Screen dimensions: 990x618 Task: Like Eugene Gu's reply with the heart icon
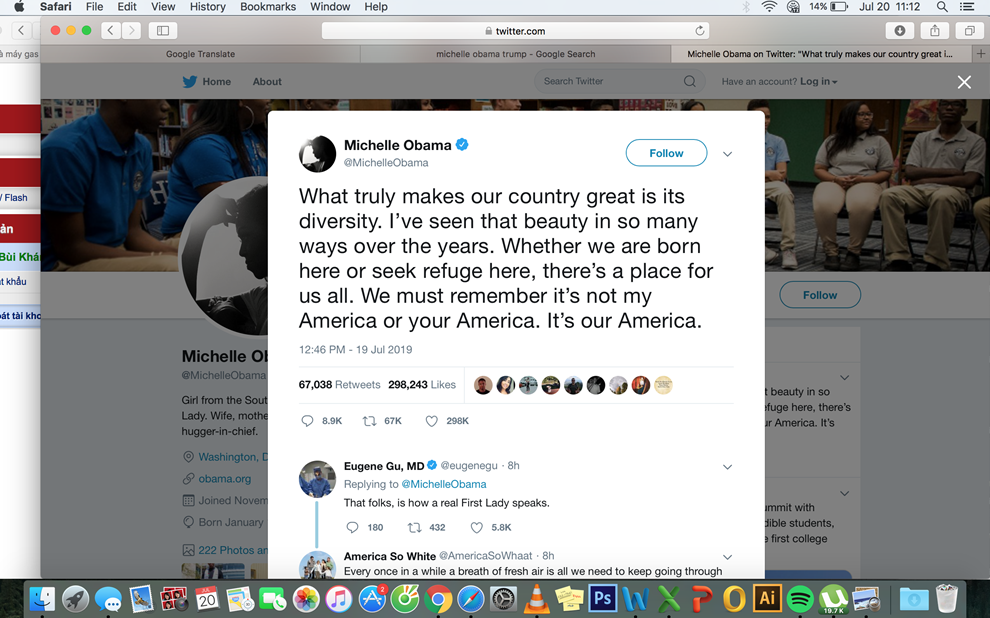477,528
